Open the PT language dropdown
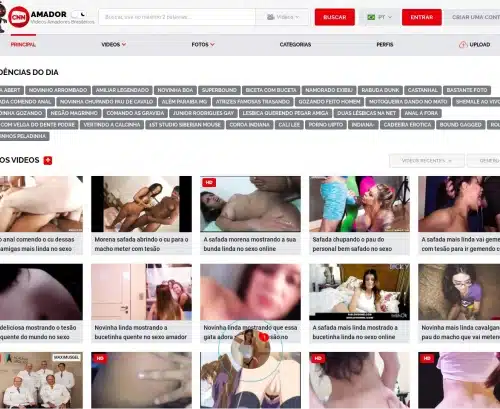The image size is (500, 409). [x=380, y=17]
